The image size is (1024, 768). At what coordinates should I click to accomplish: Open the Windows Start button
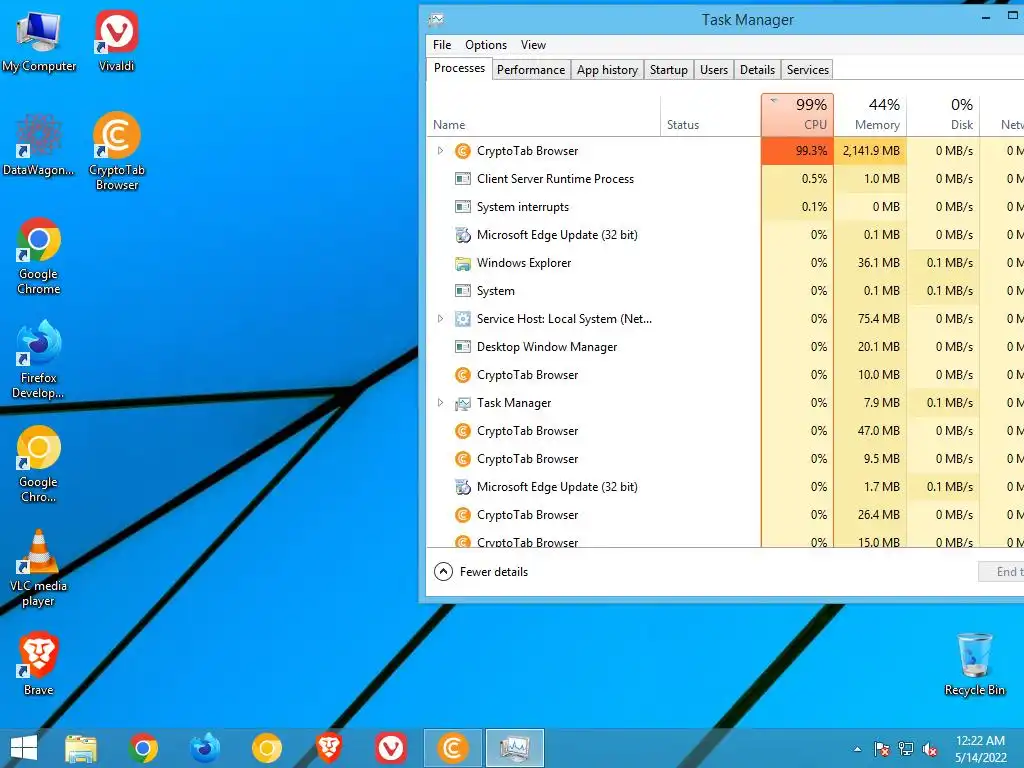[24, 748]
